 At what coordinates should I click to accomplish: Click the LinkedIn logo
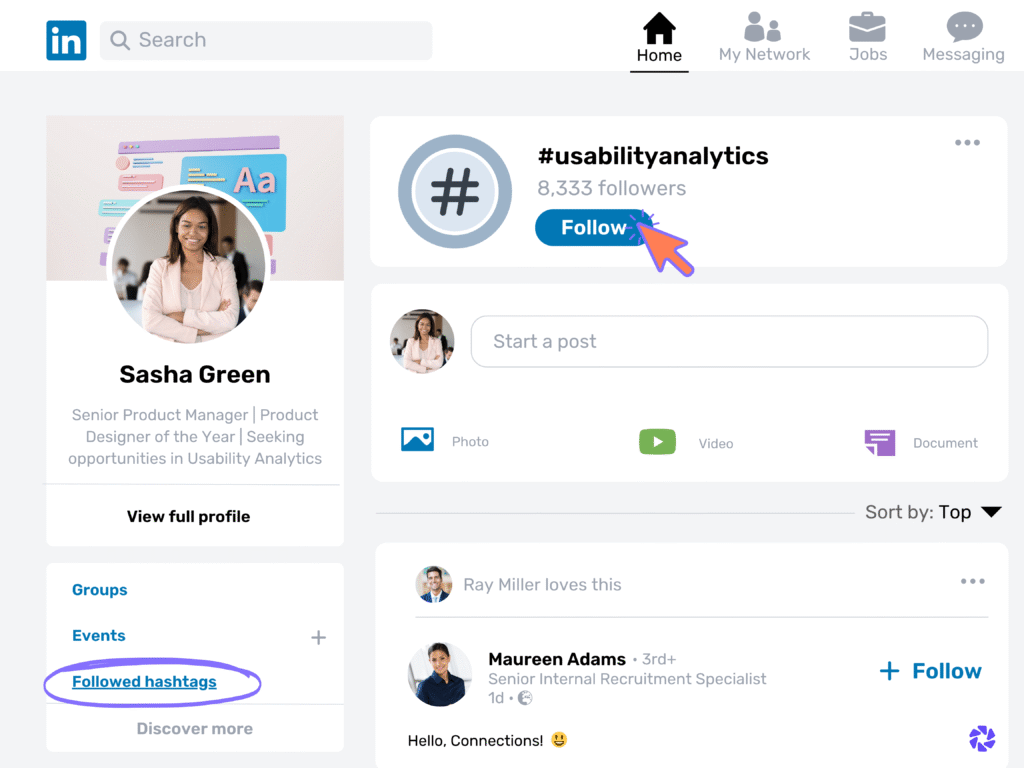pyautogui.click(x=66, y=40)
